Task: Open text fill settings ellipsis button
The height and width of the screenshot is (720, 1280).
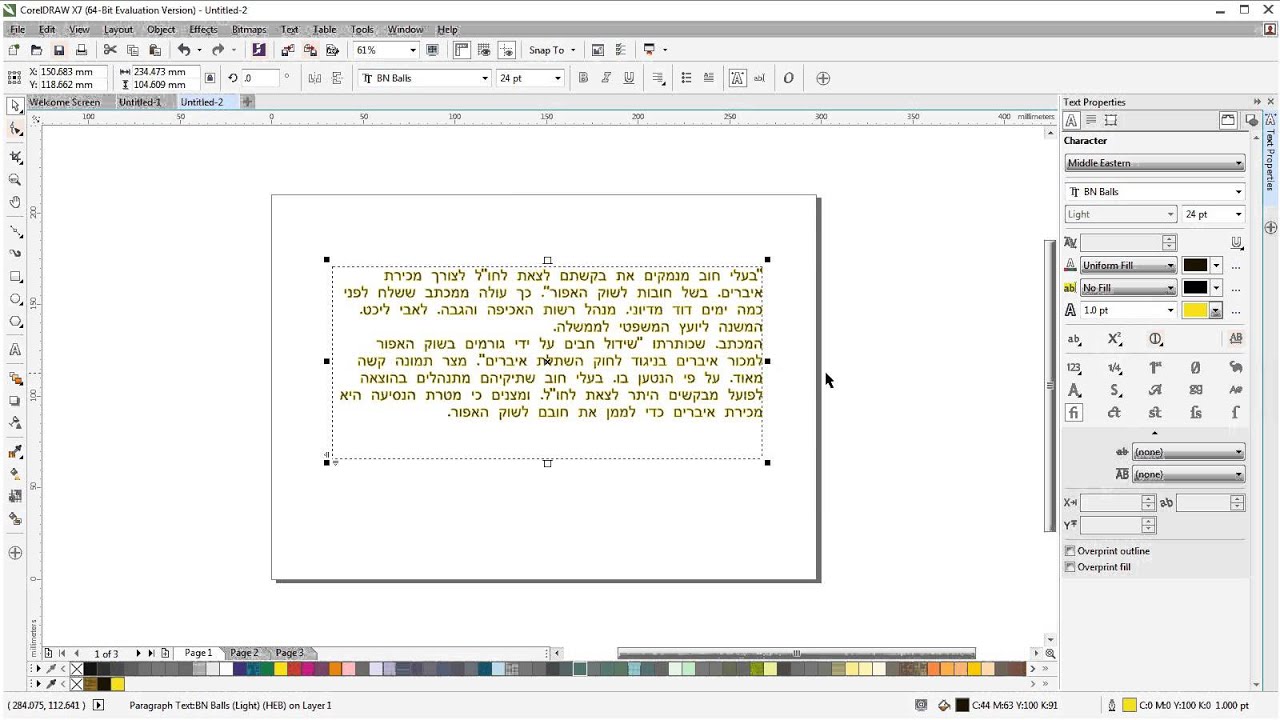Action: coord(1236,266)
